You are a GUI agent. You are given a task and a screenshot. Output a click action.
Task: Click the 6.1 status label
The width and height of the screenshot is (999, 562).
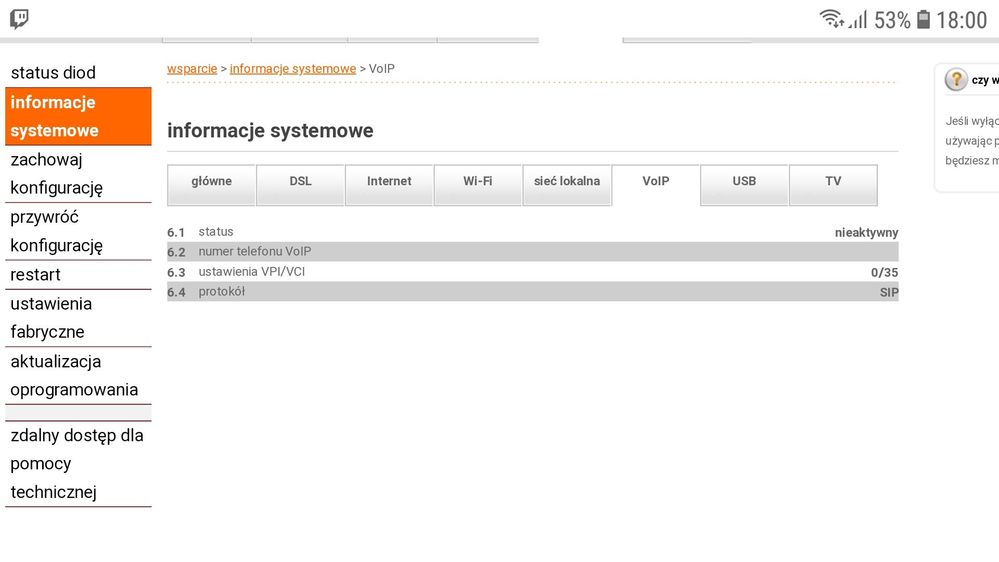pyautogui.click(x=216, y=232)
